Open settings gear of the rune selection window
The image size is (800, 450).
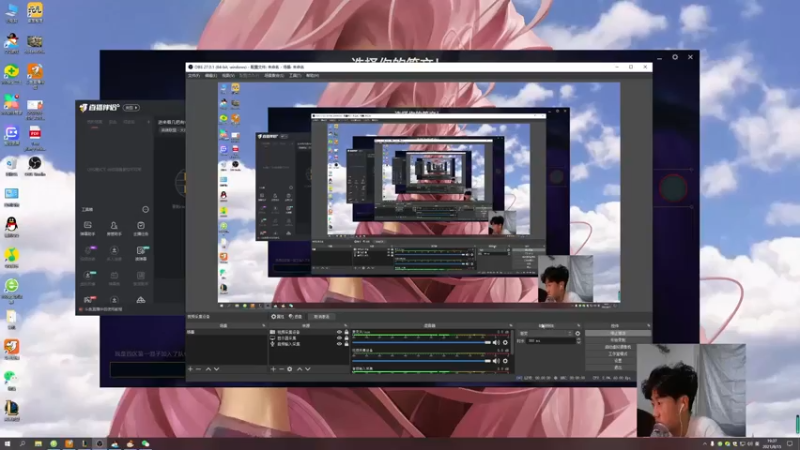tap(675, 57)
